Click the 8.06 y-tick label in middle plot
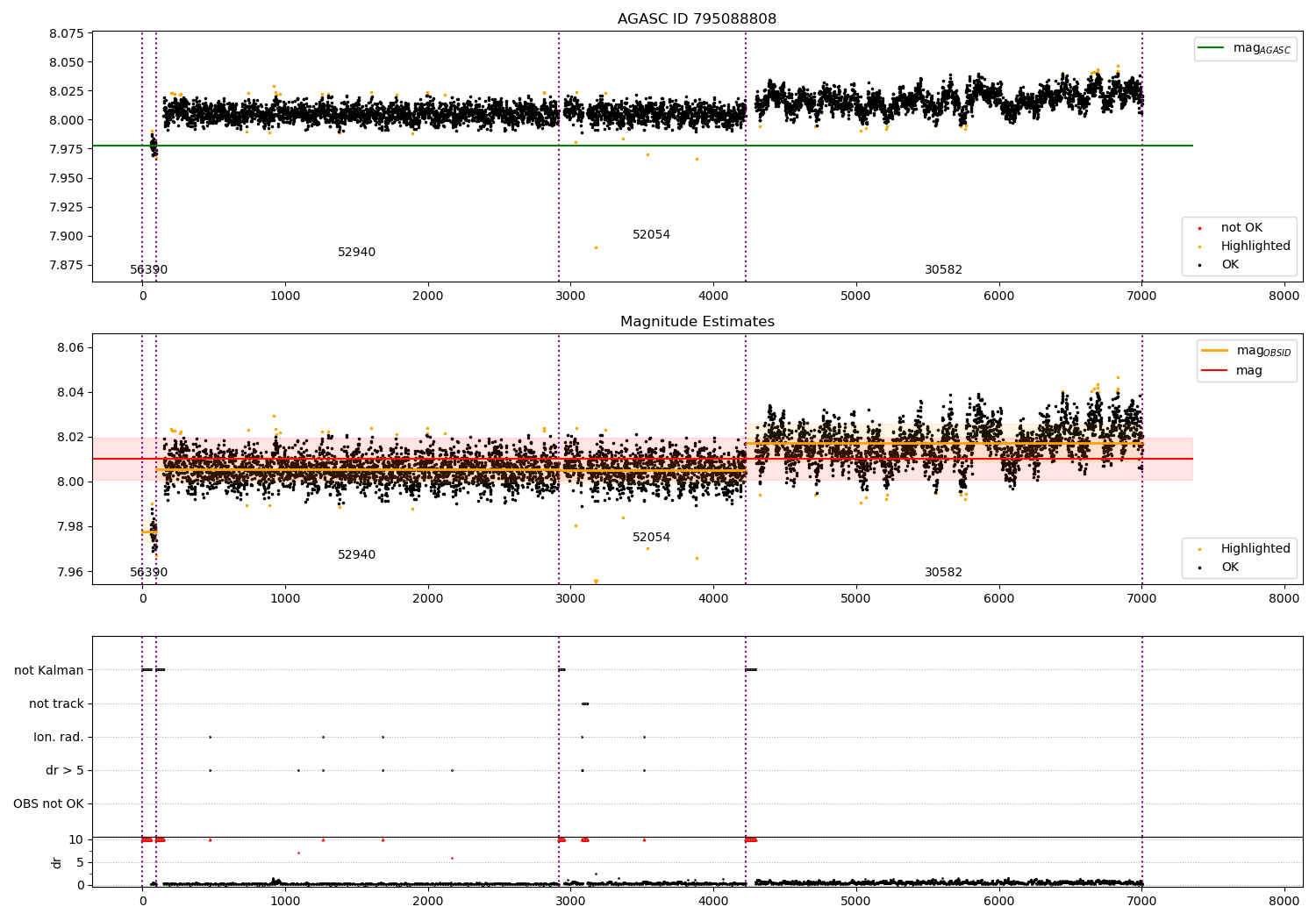The width and height of the screenshot is (1316, 921). pos(71,348)
